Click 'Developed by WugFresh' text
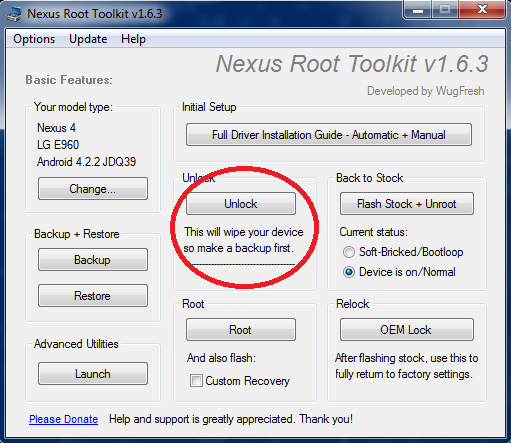 [426, 91]
